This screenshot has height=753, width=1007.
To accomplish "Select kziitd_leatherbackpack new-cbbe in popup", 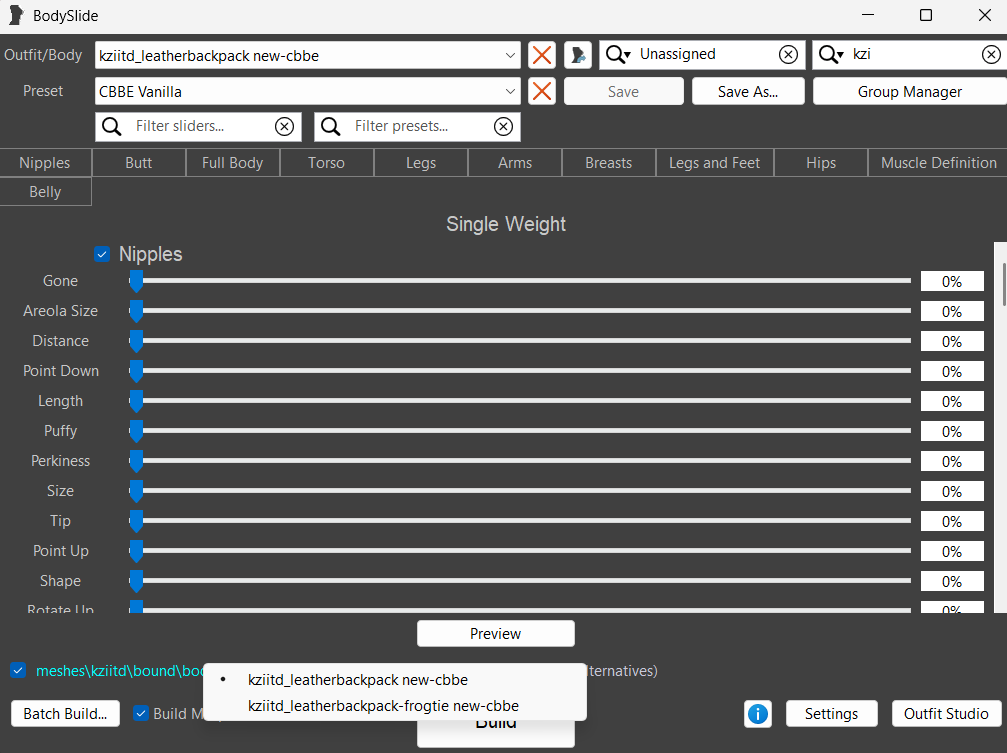I will point(394,680).
